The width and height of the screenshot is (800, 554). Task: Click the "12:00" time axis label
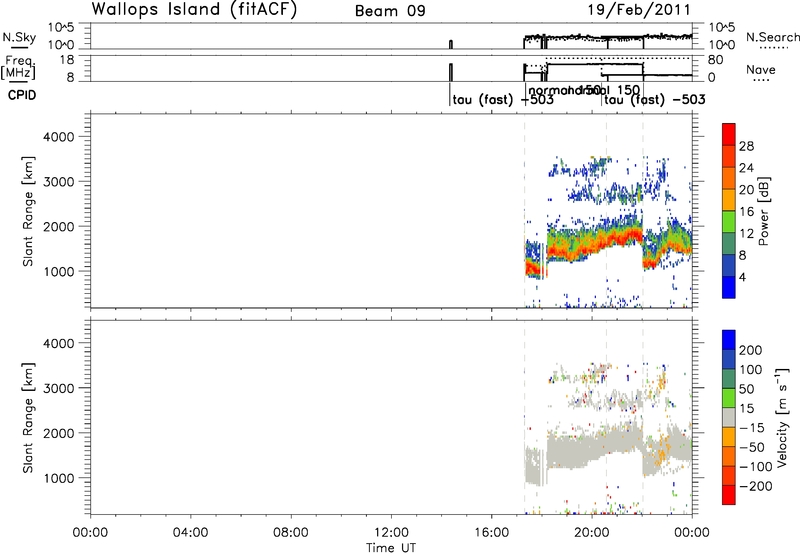pyautogui.click(x=391, y=533)
